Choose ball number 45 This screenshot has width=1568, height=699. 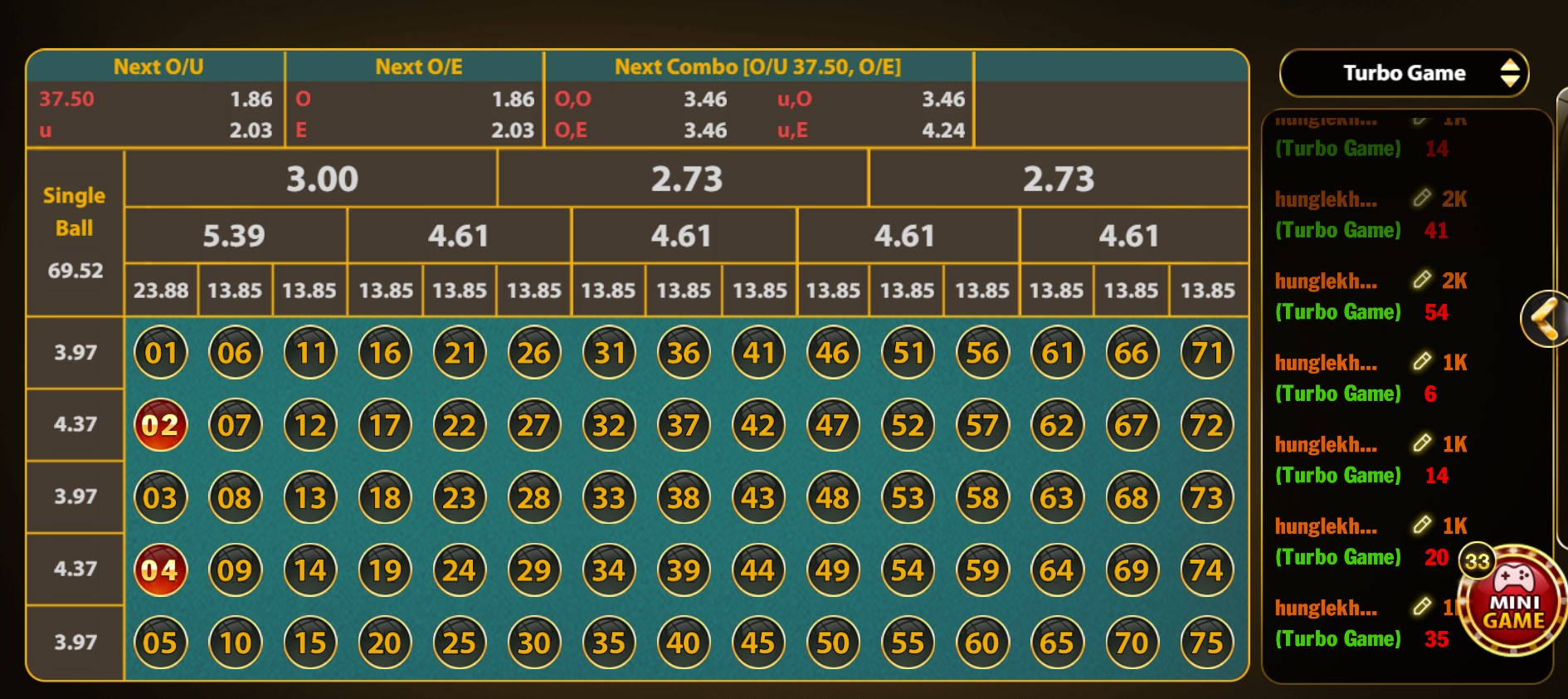pos(758,643)
